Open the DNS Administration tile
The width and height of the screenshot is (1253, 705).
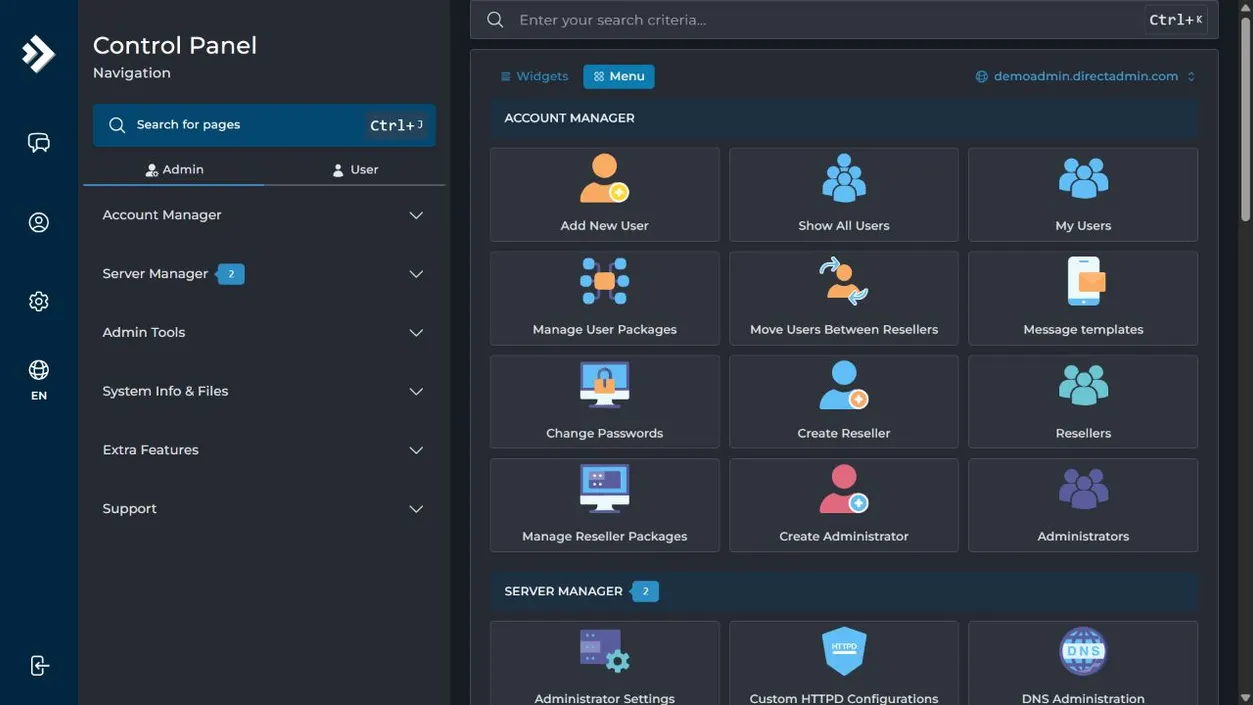pos(1083,664)
